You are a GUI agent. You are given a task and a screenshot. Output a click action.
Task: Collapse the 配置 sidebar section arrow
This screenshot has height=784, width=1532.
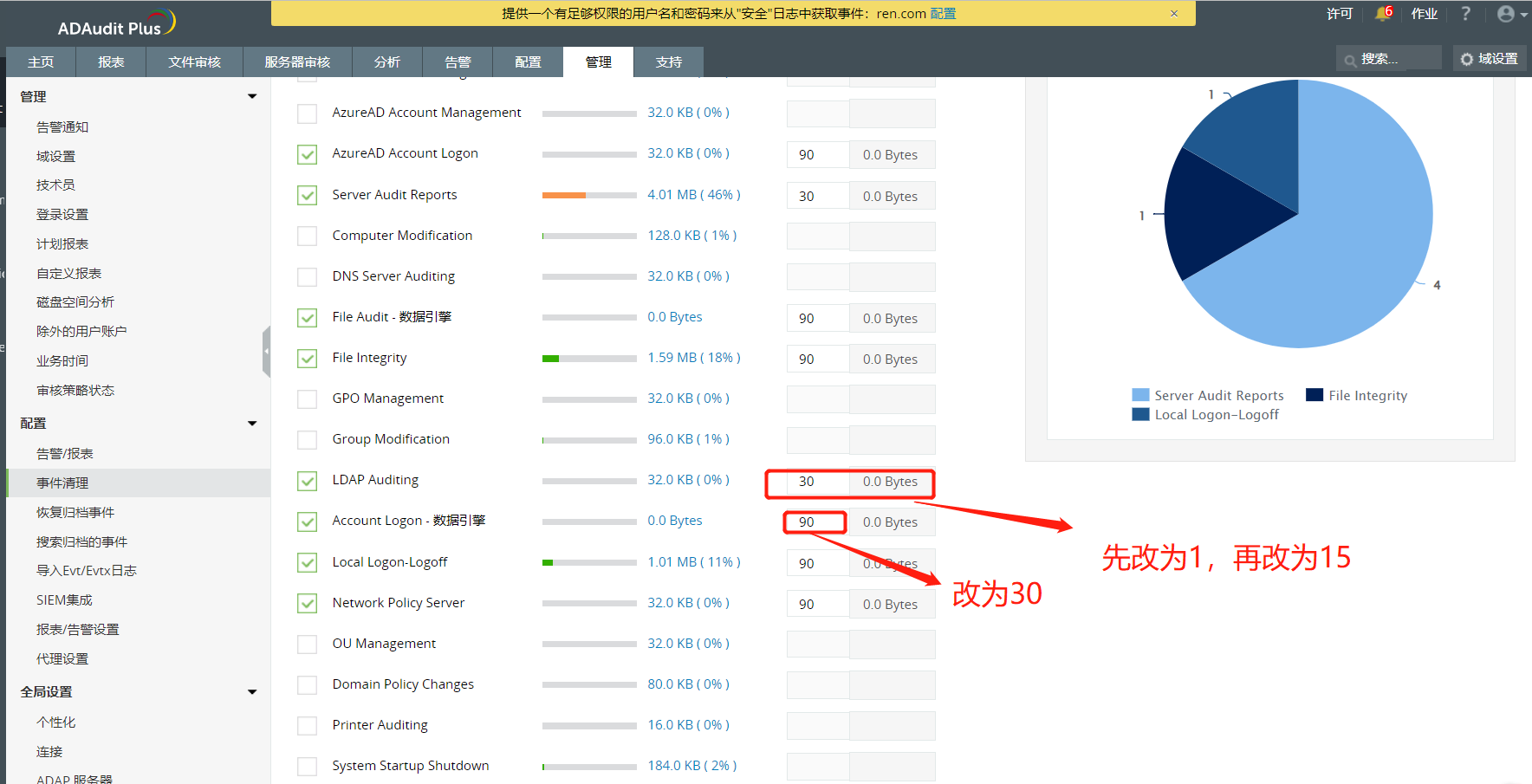(252, 424)
